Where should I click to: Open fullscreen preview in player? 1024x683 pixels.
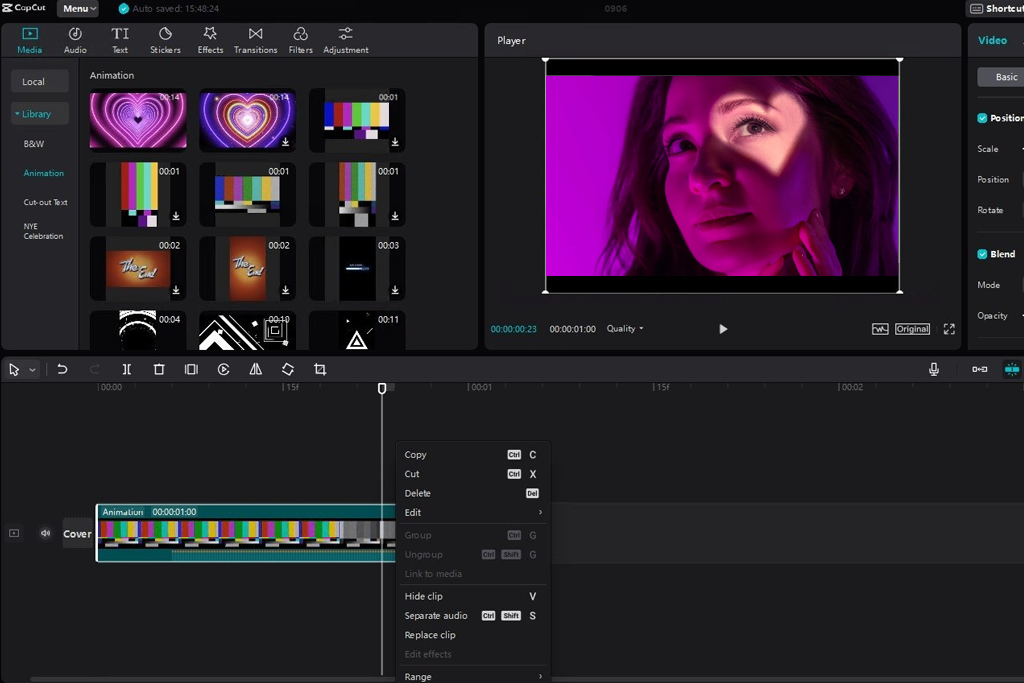[x=949, y=329]
